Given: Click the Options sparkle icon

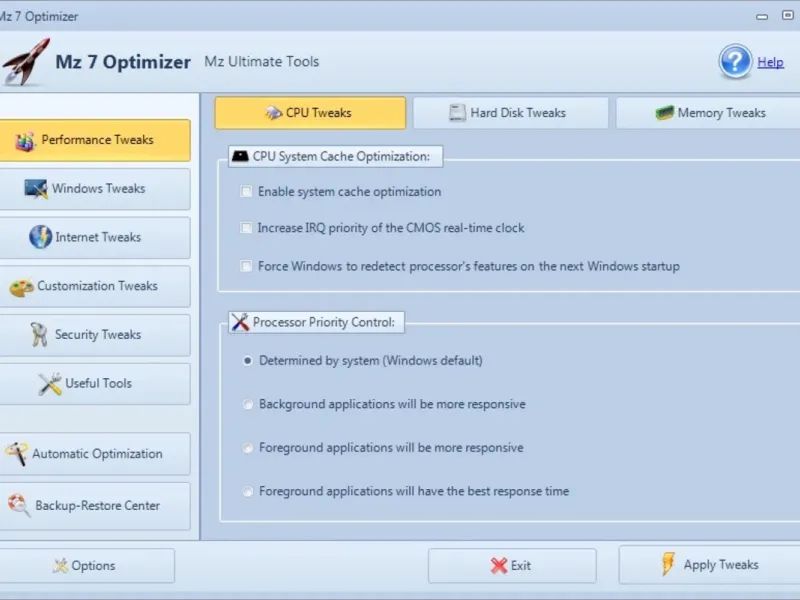Looking at the screenshot, I should [60, 565].
